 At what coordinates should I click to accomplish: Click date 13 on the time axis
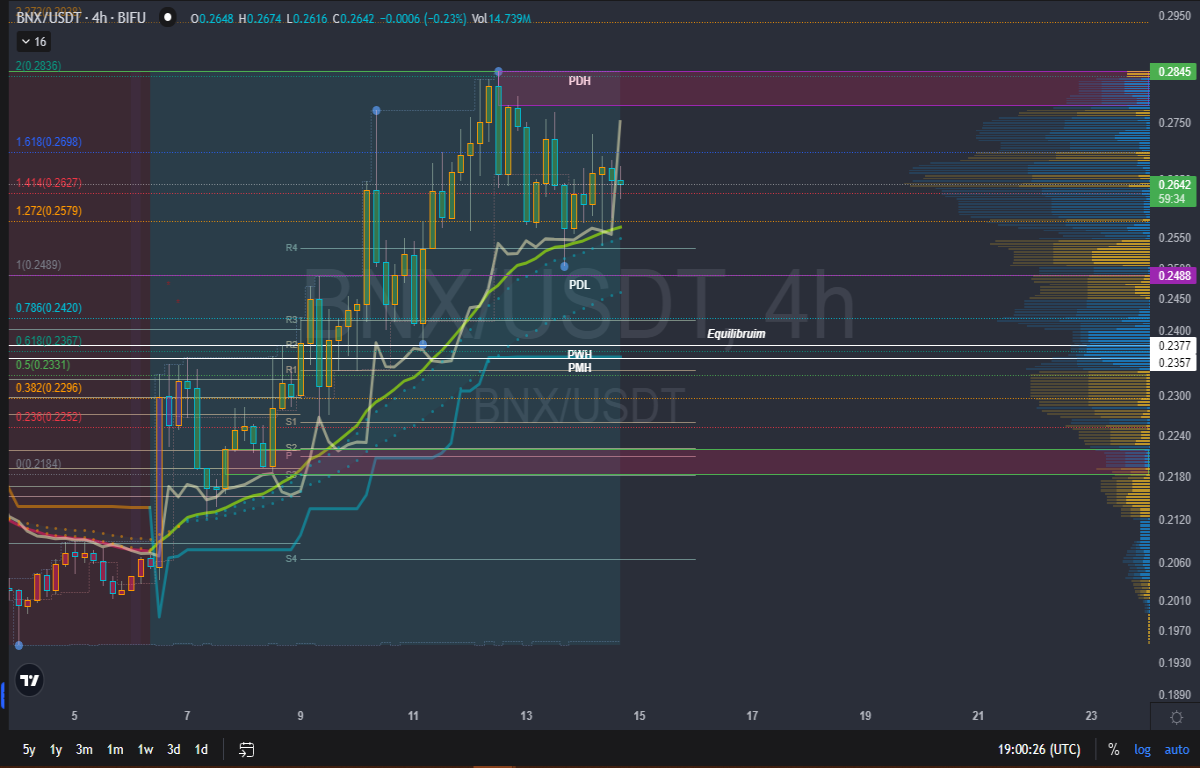(527, 716)
